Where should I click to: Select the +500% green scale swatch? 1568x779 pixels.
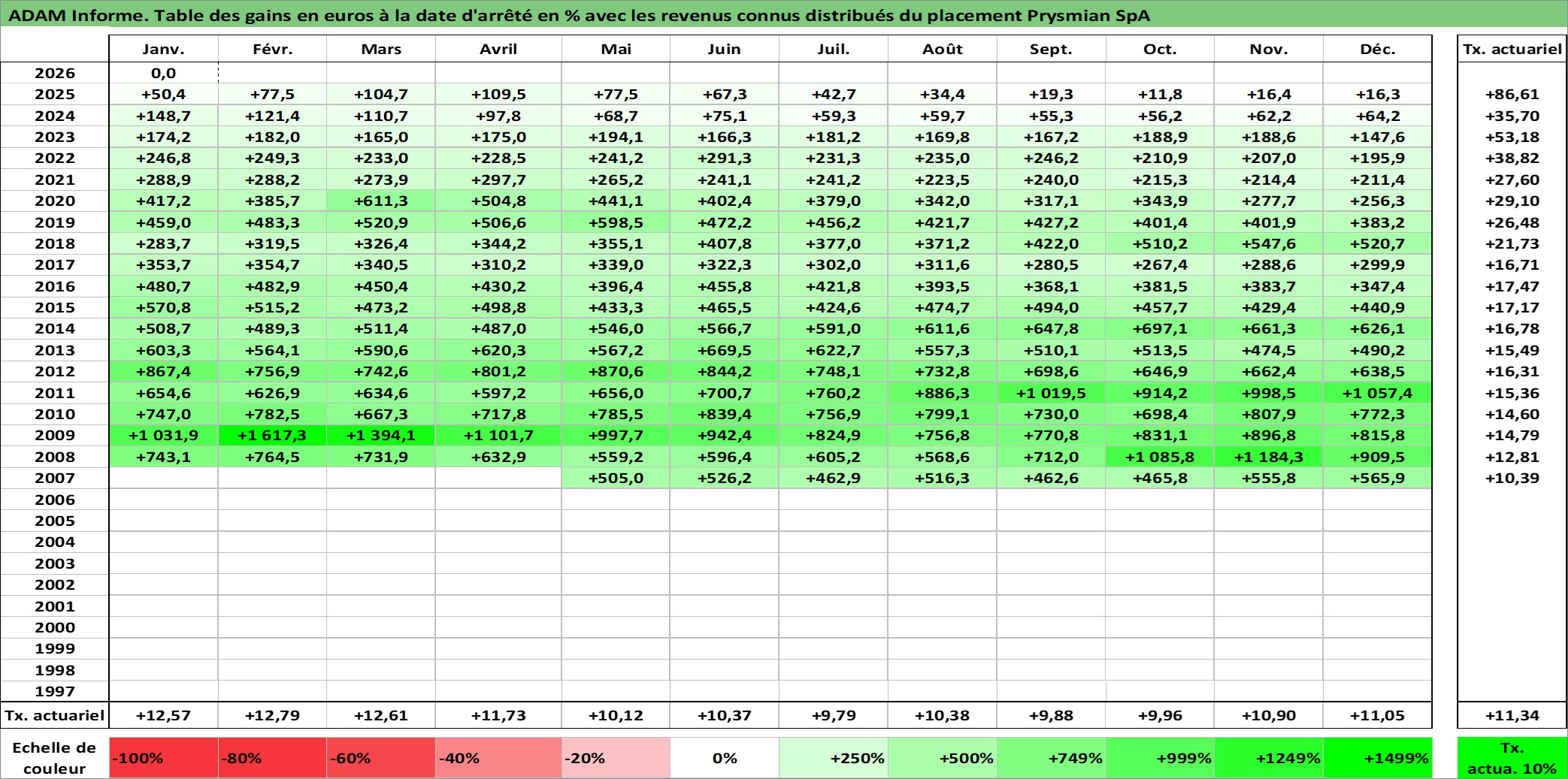943,758
